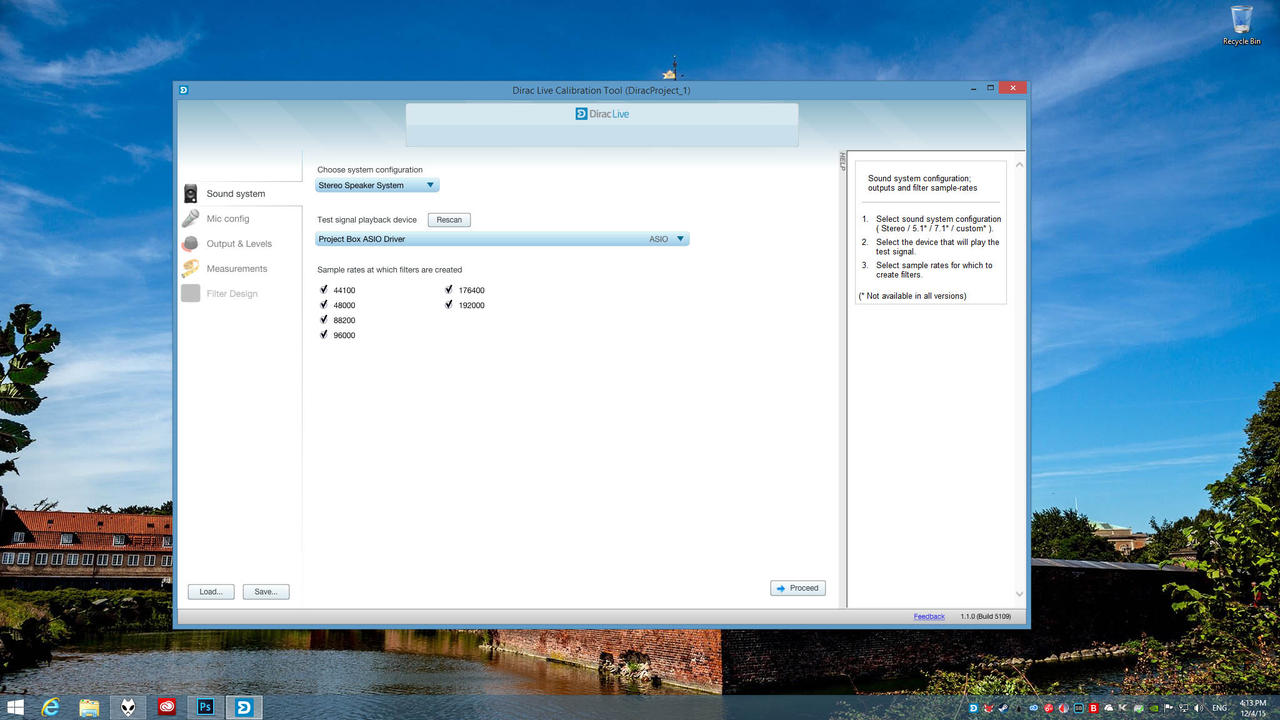The image size is (1280, 720).
Task: Open the Mic config step
Action: 228,219
